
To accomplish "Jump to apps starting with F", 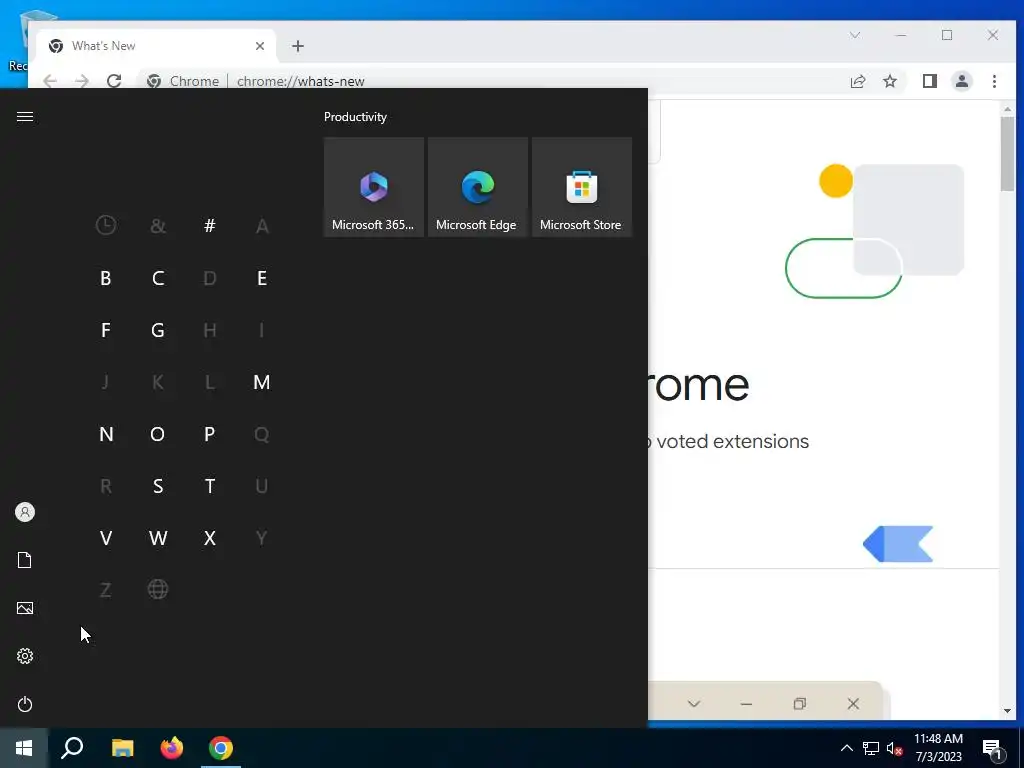I will click(106, 330).
